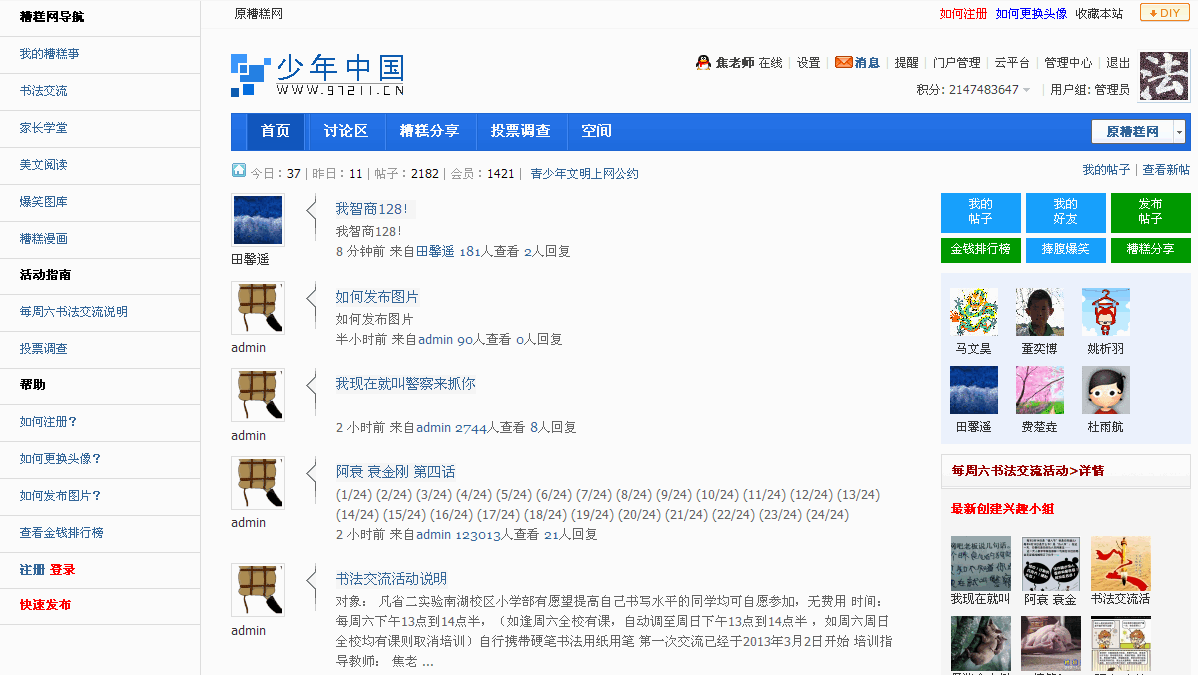Open 家长学堂 in left sidebar
Image resolution: width=1198 pixels, height=675 pixels.
point(44,128)
